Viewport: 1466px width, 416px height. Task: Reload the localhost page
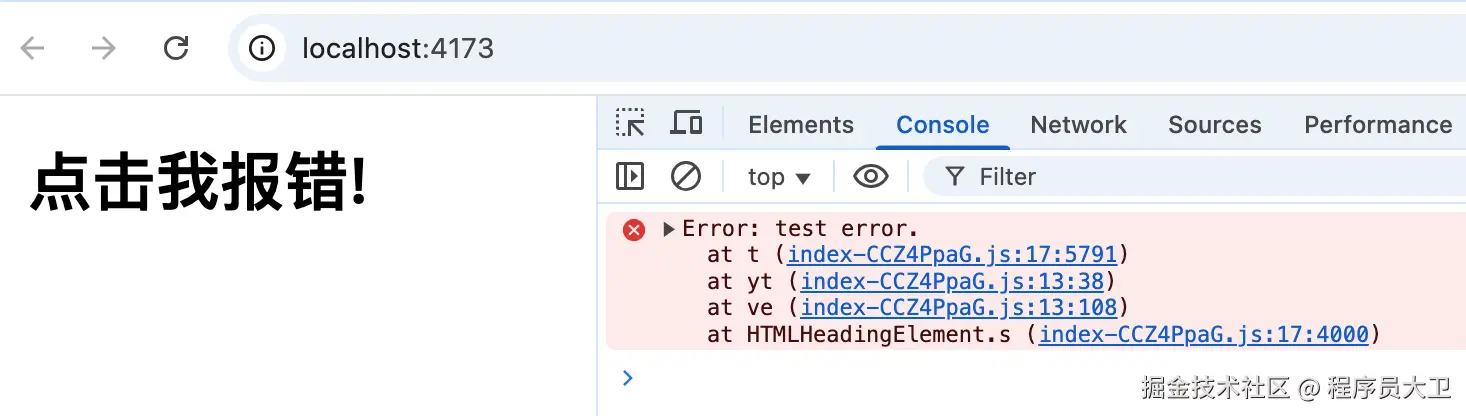pos(176,48)
